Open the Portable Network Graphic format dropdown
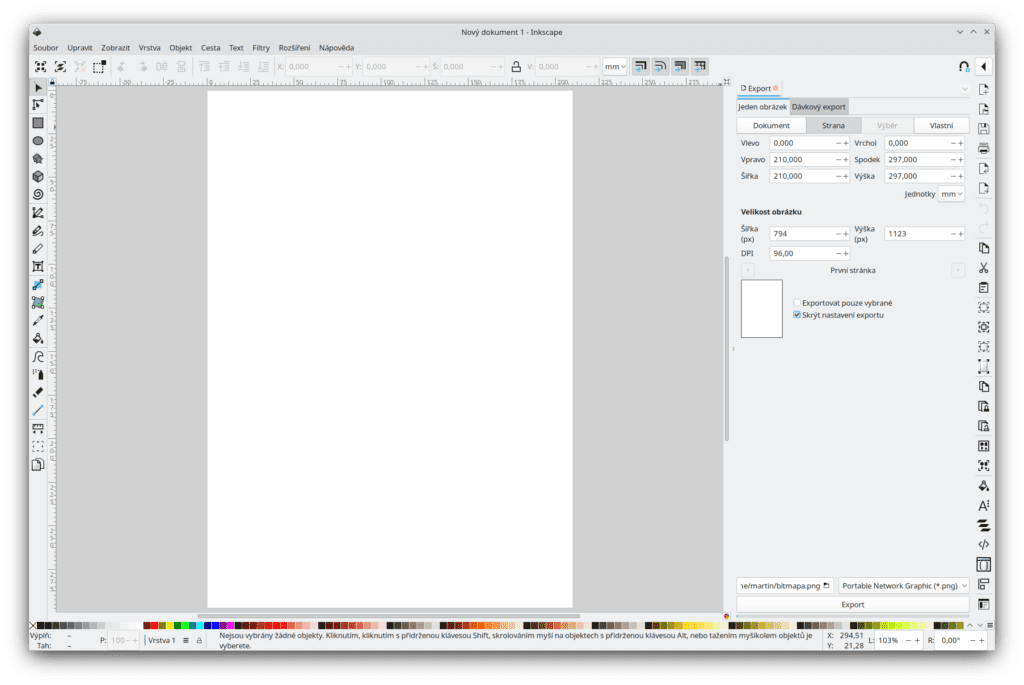Image resolution: width=1024 pixels, height=685 pixels. 903,585
